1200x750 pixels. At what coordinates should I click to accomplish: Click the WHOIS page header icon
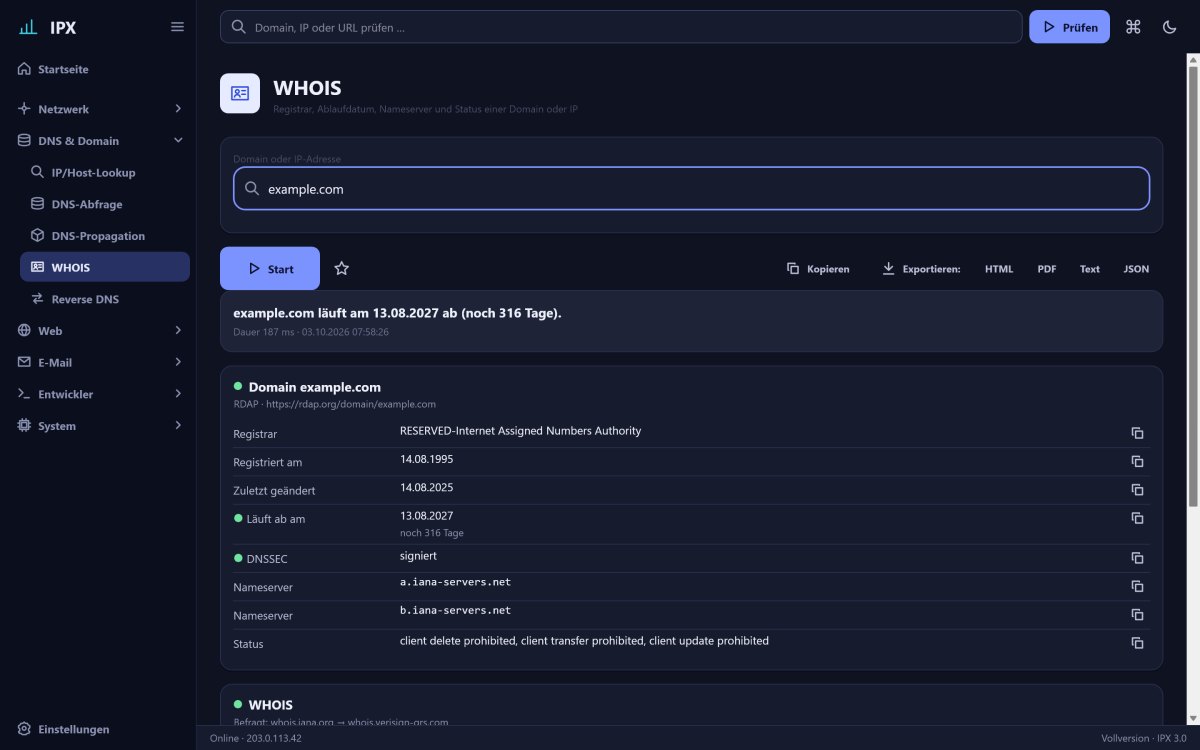tap(240, 93)
